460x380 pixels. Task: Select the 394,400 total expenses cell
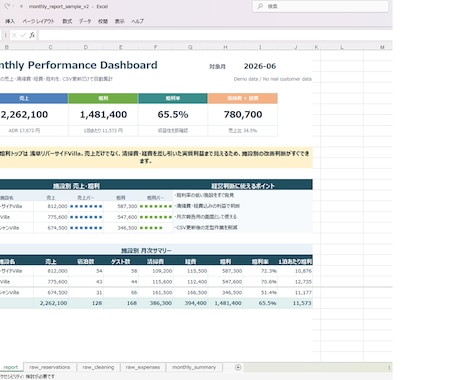click(191, 303)
